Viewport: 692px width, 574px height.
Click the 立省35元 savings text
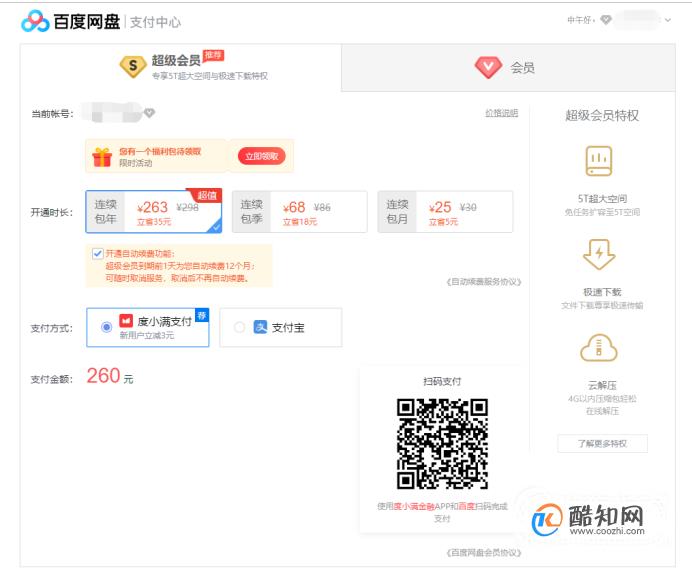pyautogui.click(x=154, y=221)
